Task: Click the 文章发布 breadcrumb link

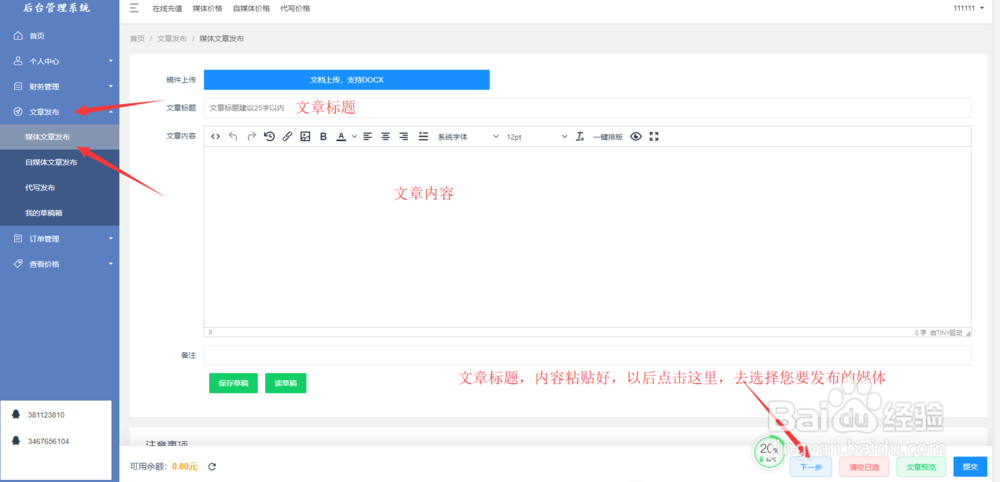Action: click(x=172, y=39)
